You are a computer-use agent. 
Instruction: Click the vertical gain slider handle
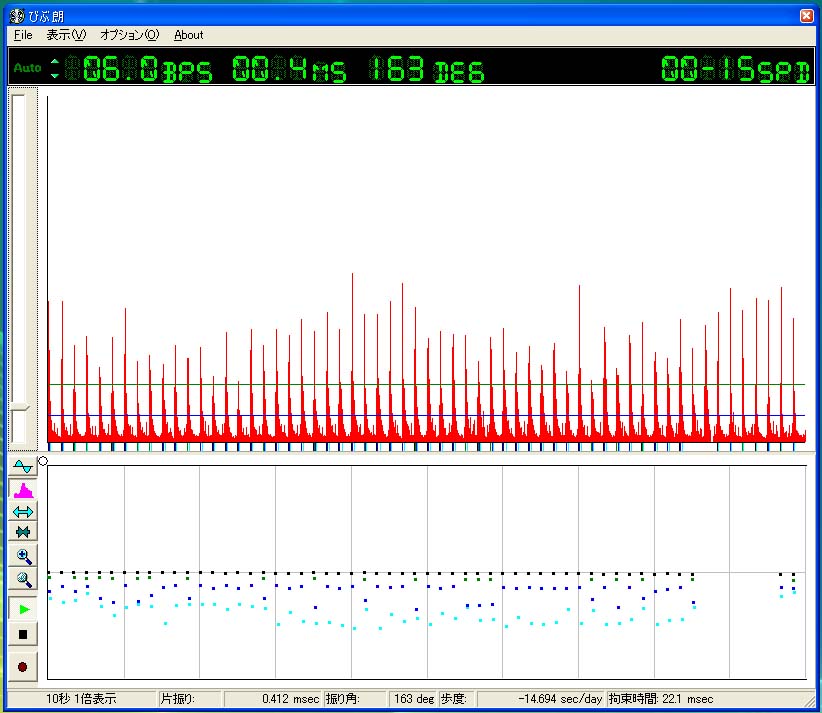[x=20, y=407]
